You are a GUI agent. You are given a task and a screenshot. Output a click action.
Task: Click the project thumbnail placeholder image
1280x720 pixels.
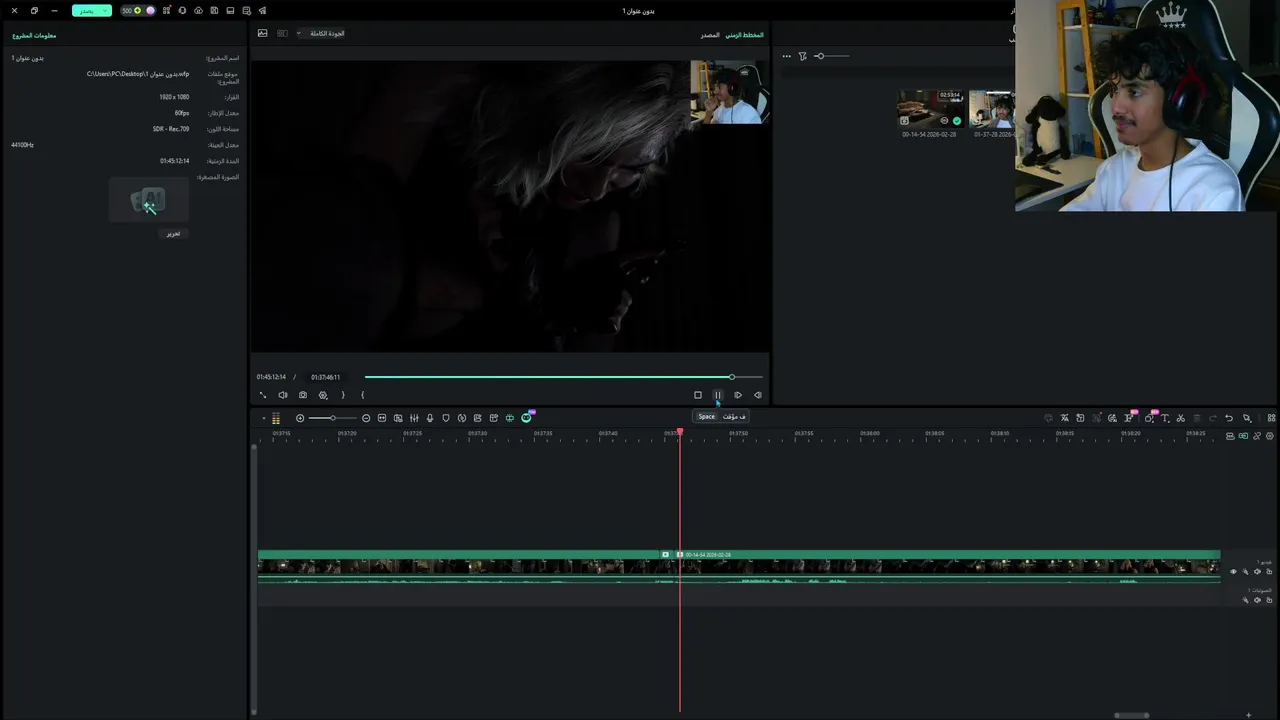point(148,200)
